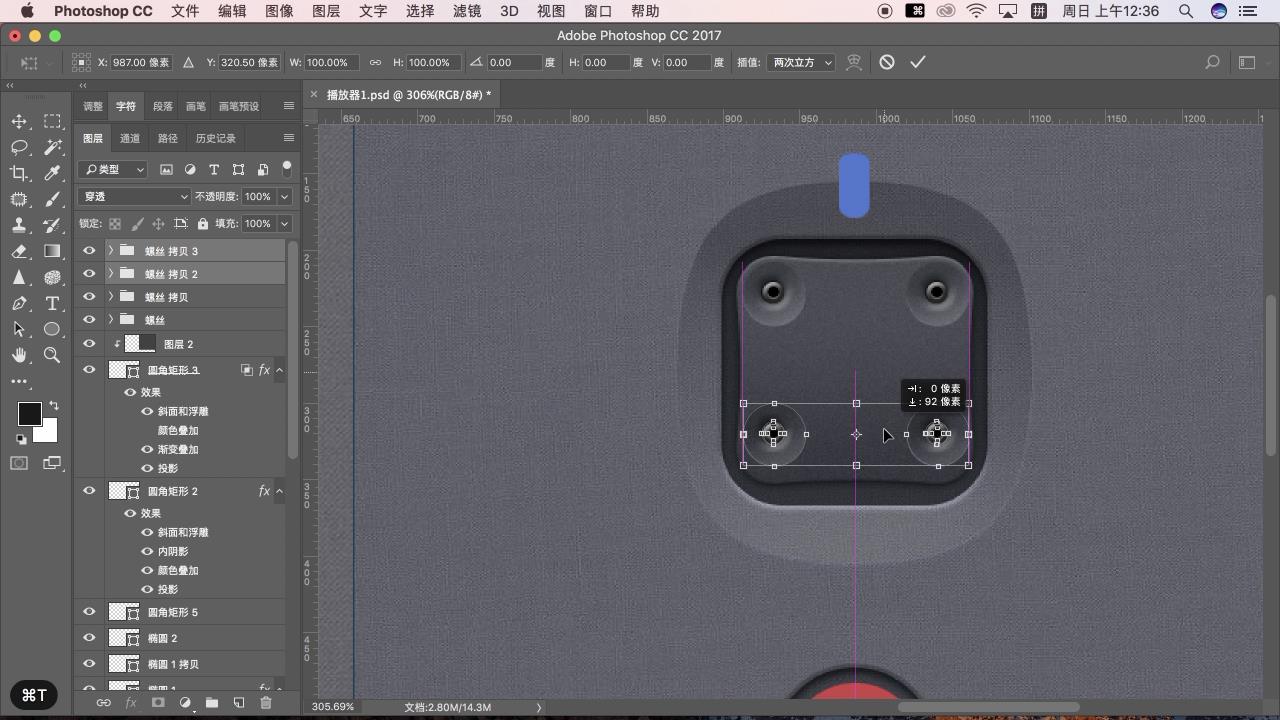Hide the 渐变叠加 effect
This screenshot has width=1280, height=720.
147,450
